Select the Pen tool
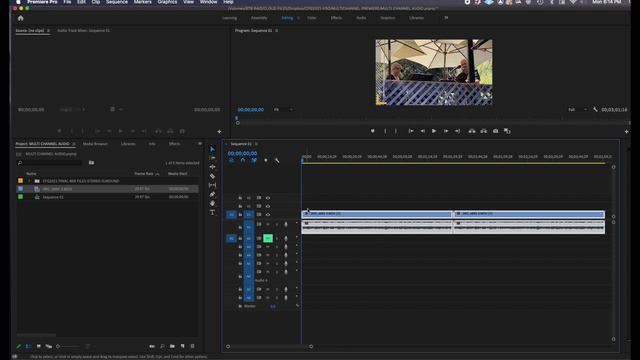The height and width of the screenshot is (360, 640). click(212, 194)
